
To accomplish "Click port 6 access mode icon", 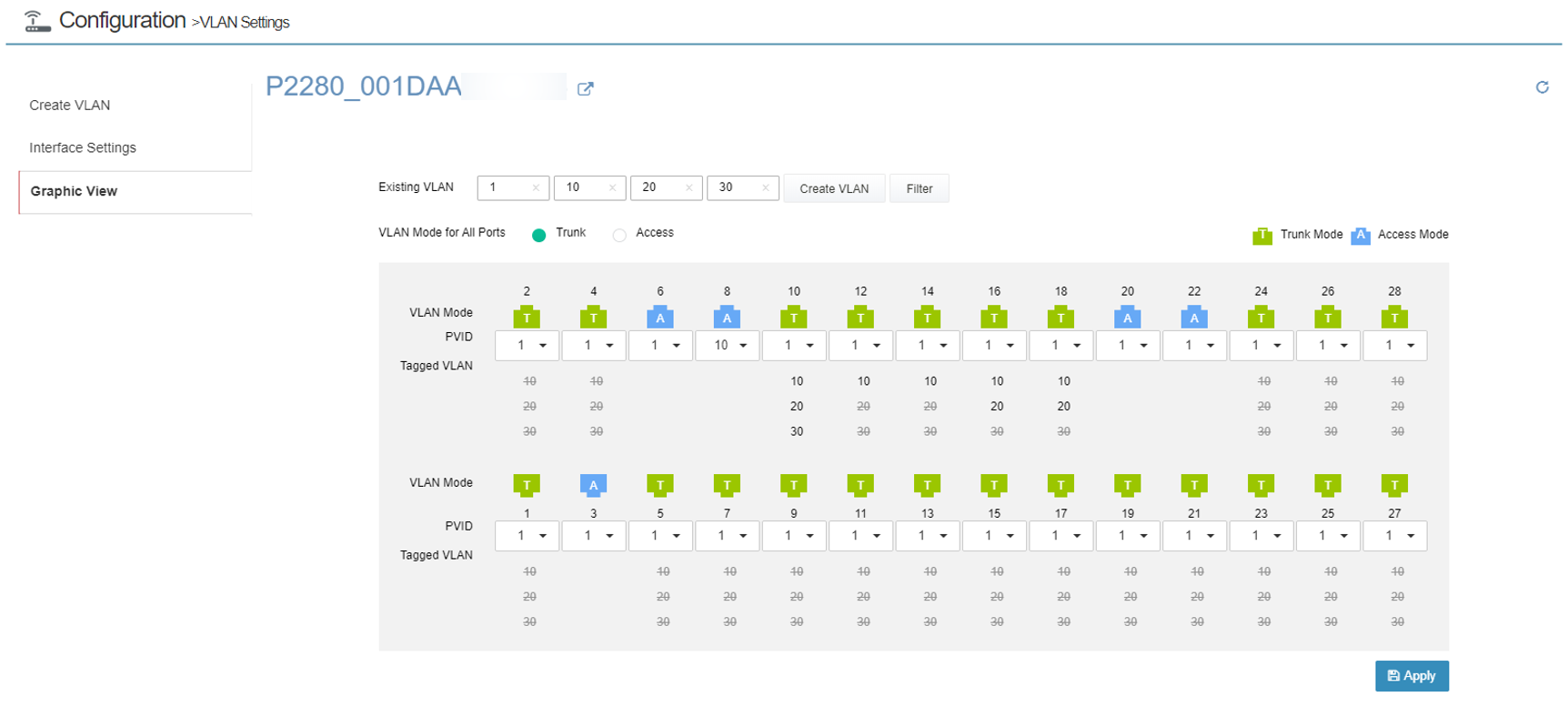I will coord(660,318).
